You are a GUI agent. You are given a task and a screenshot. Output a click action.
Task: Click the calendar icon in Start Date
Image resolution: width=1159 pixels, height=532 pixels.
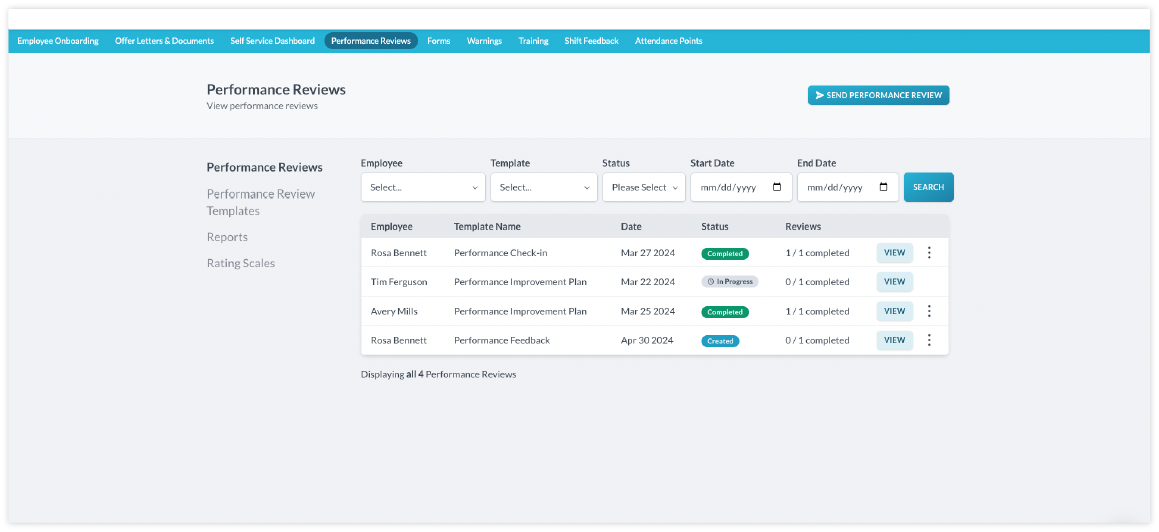coord(777,187)
